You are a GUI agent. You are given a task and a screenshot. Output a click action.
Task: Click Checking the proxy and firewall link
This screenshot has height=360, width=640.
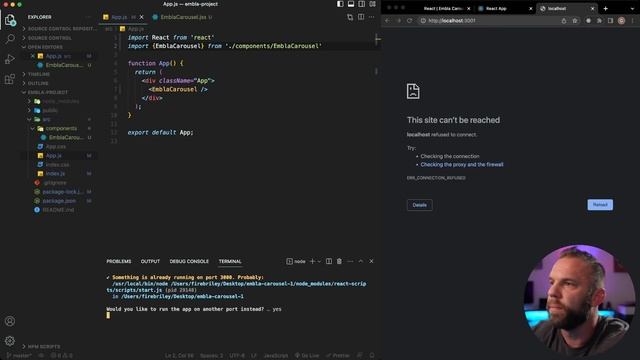[462, 164]
